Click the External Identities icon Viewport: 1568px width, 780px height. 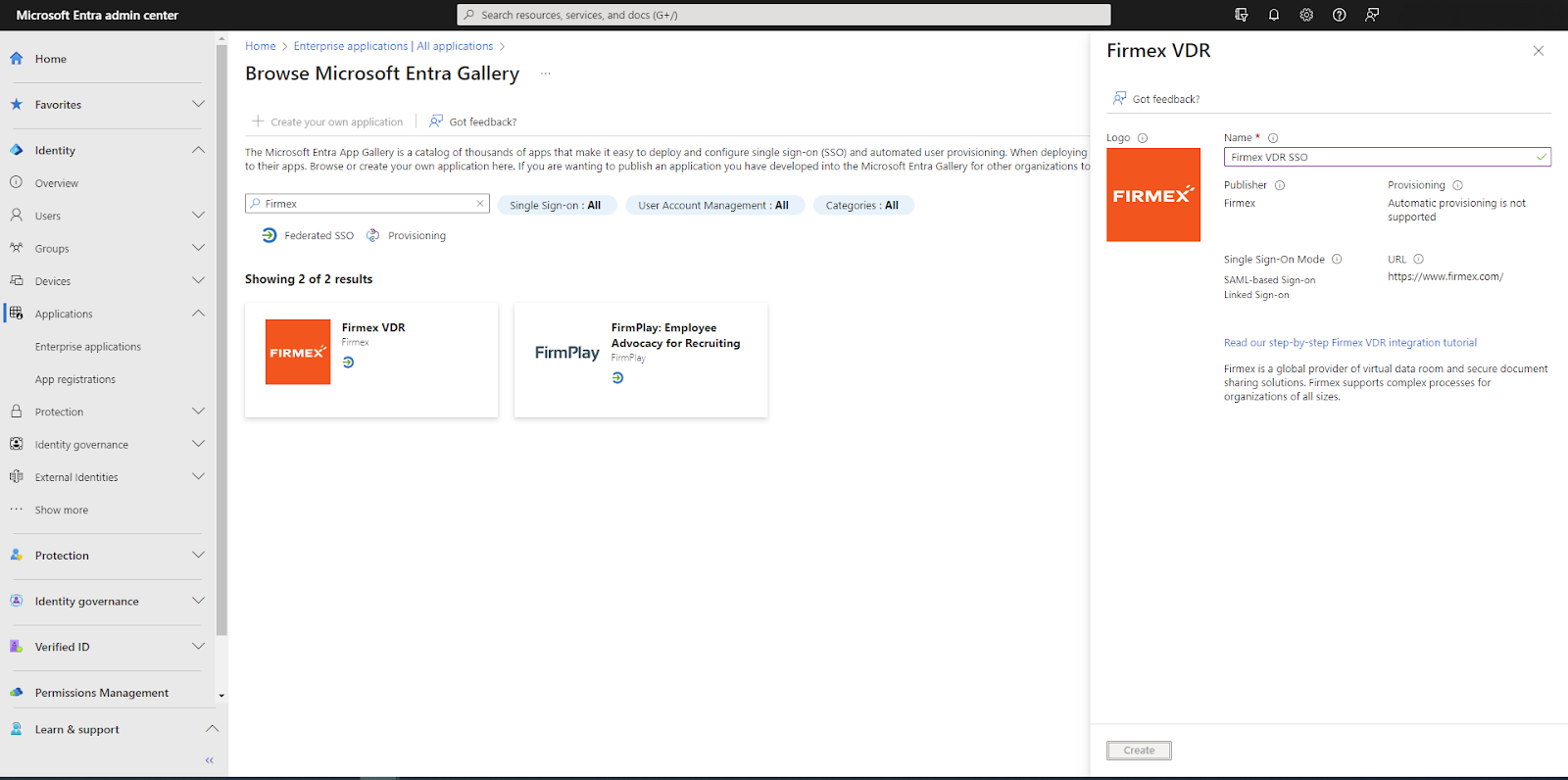coord(17,476)
